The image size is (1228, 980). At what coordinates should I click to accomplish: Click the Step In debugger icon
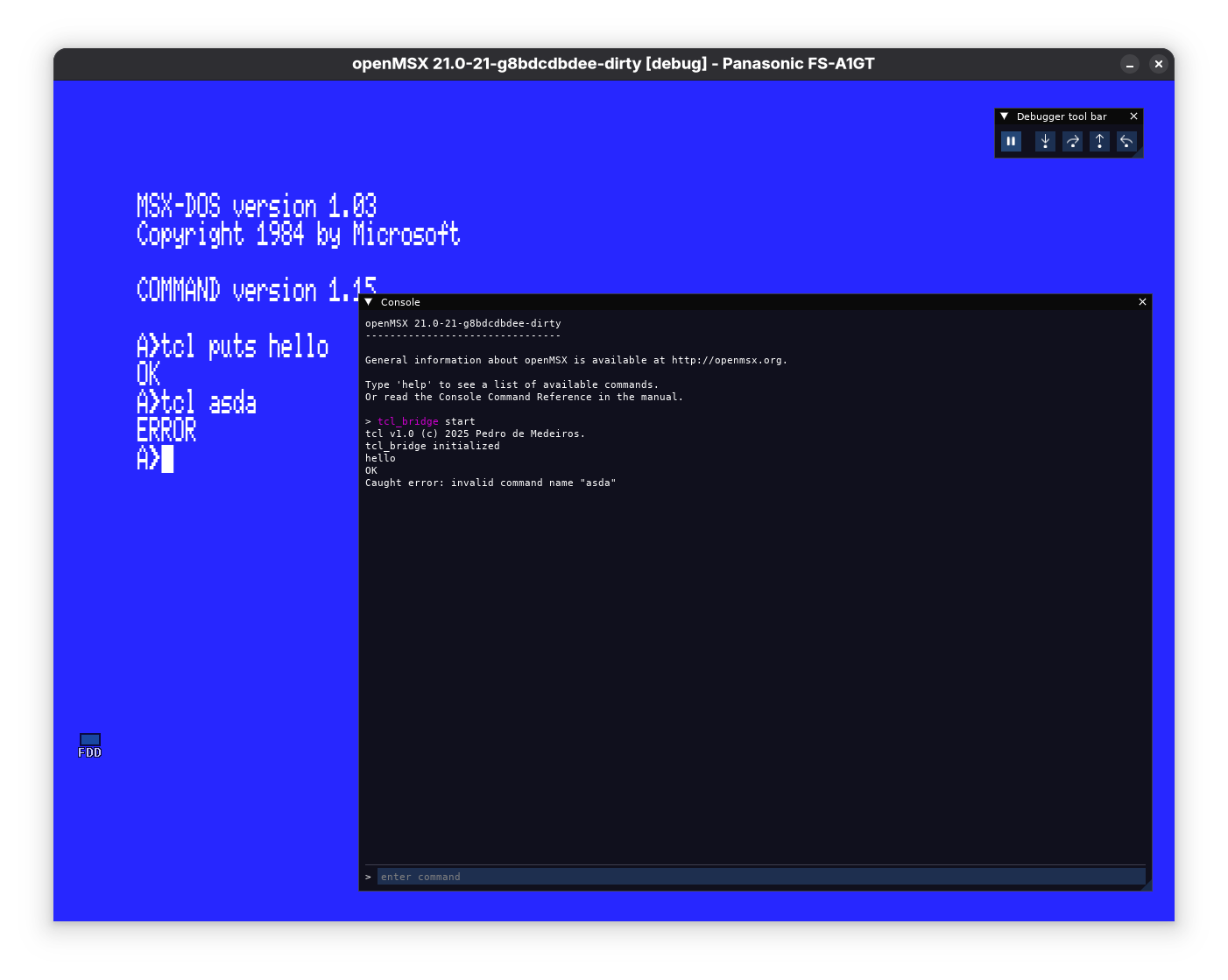(1045, 141)
